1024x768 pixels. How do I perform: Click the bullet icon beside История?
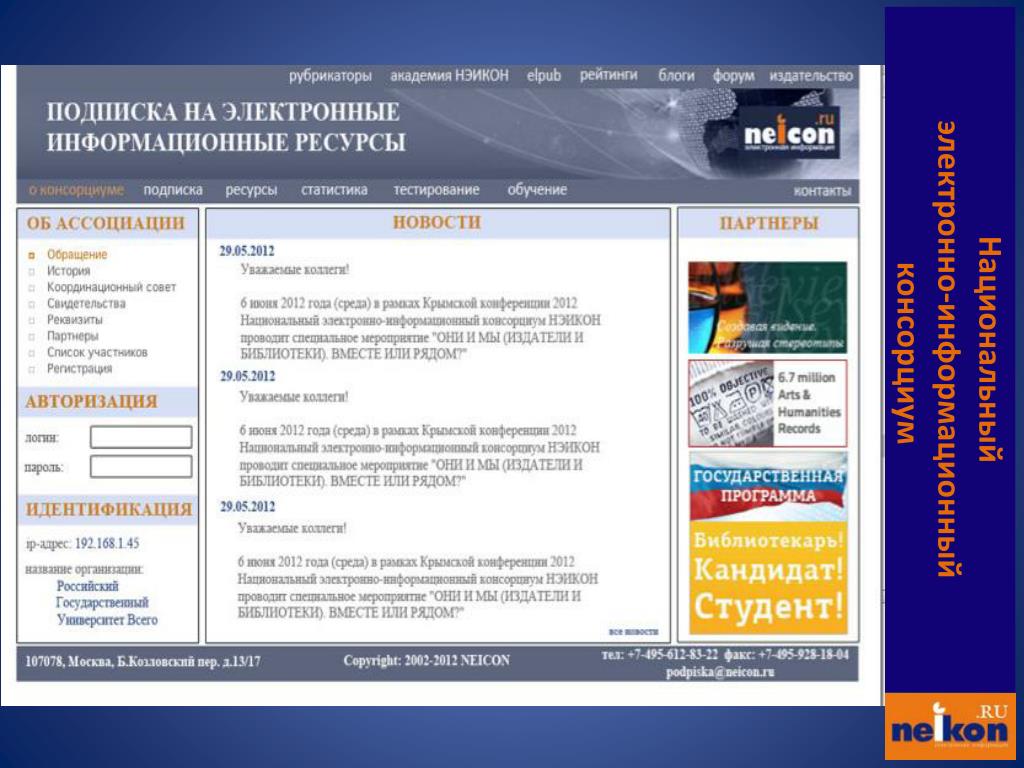coord(31,272)
